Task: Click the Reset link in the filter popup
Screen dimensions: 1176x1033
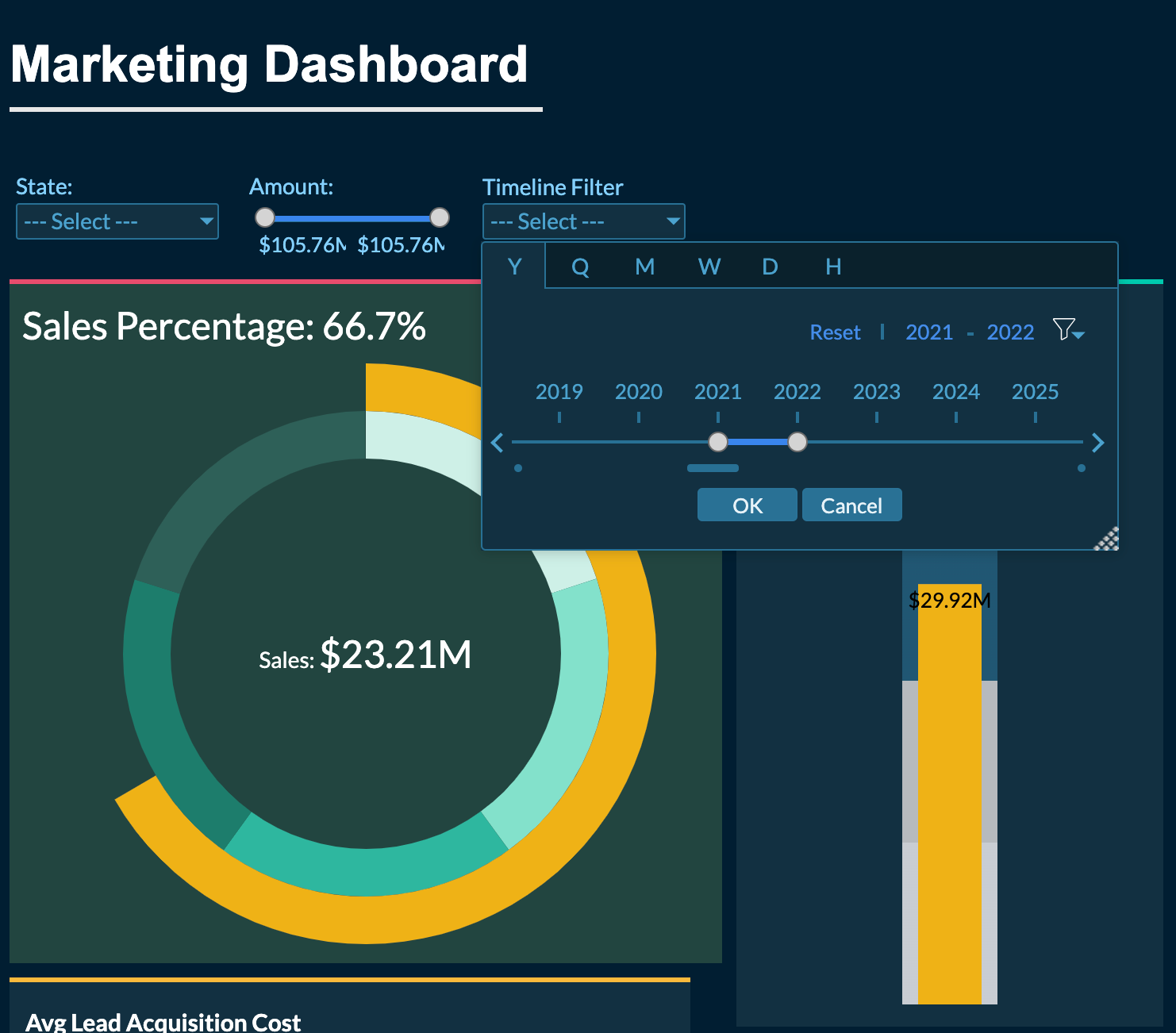Action: point(835,332)
